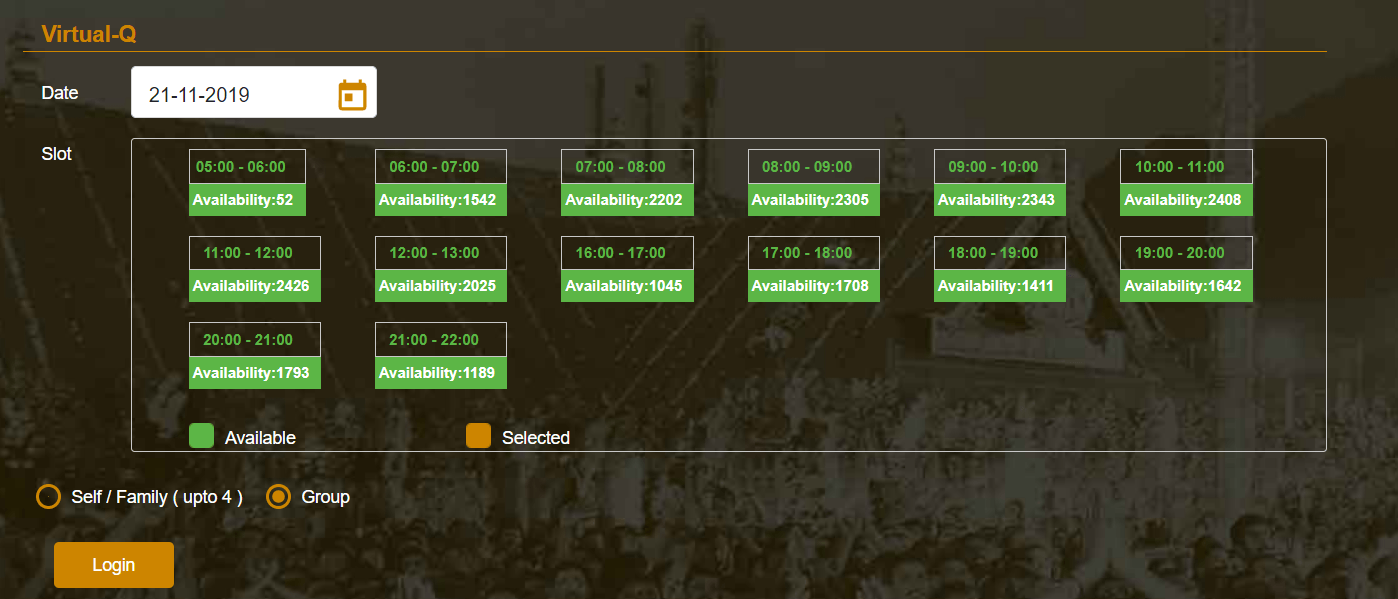
Task: Click the Availability:1793 green label
Action: 255,373
